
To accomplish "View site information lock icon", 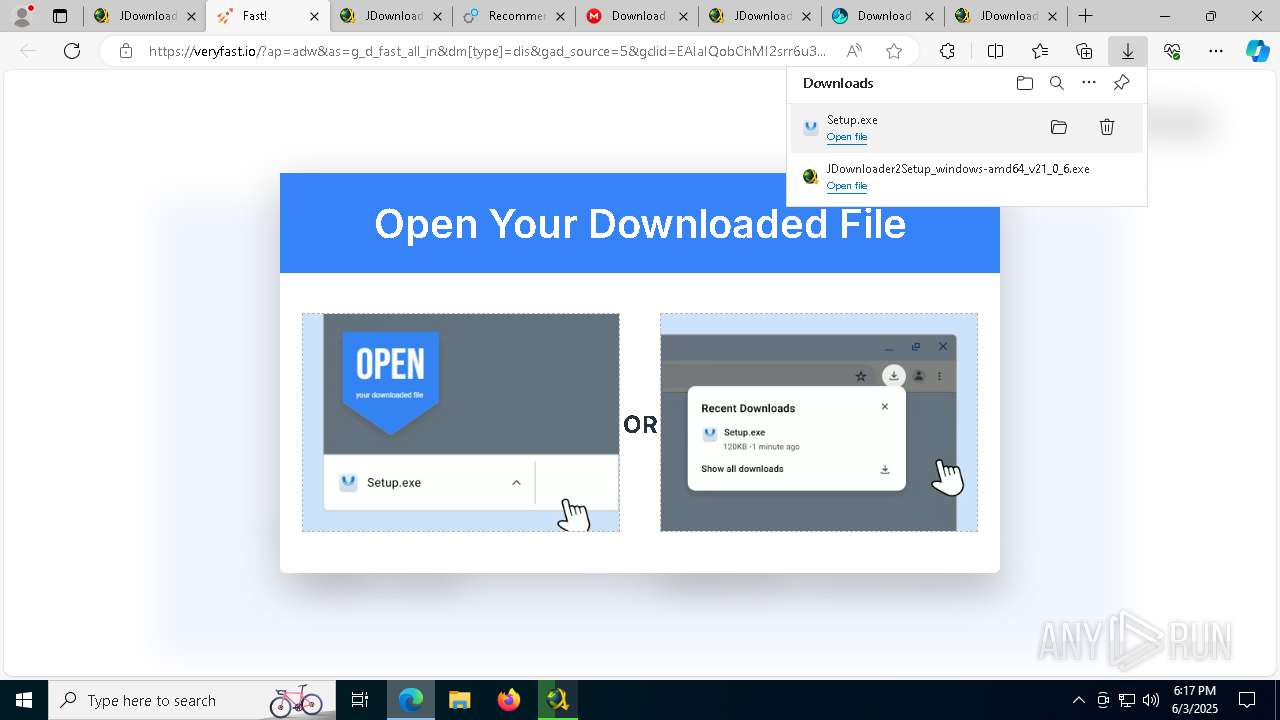I will click(x=125, y=51).
